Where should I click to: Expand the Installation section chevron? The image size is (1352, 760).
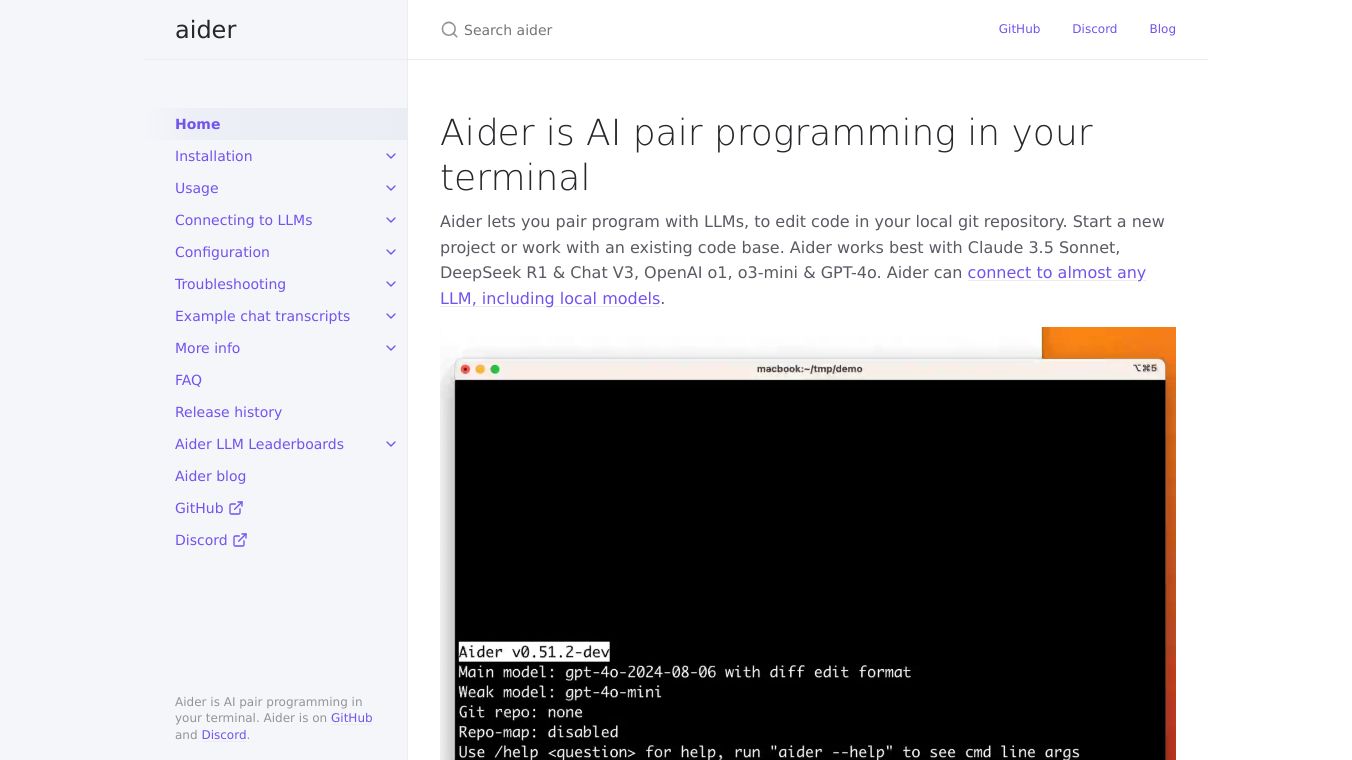point(391,156)
